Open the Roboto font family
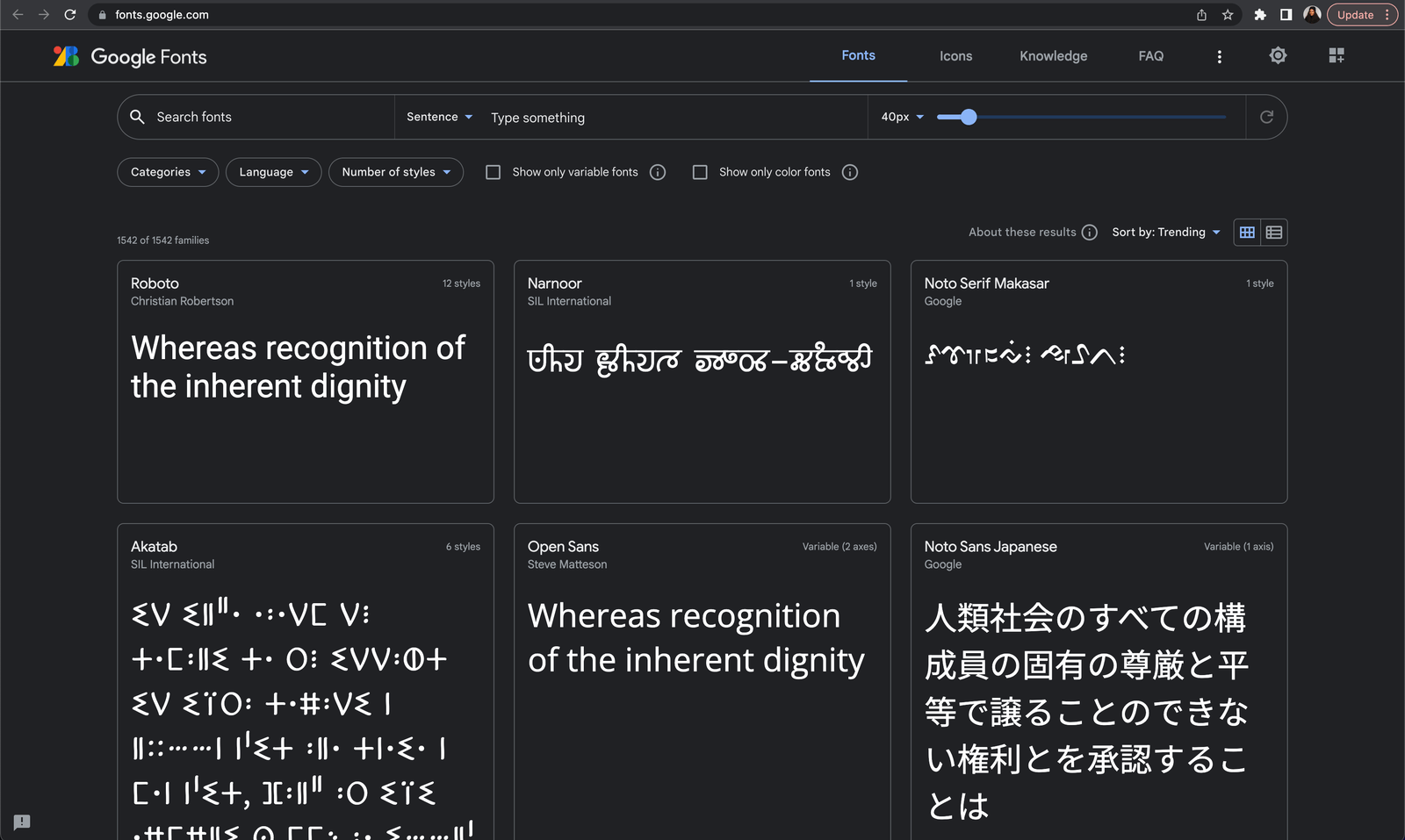1405x840 pixels. click(x=306, y=382)
